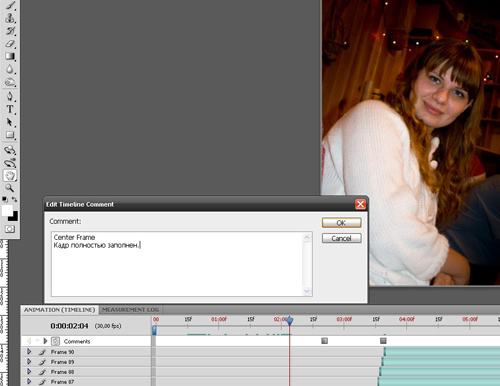Swap foreground and background colors
Screen dimensions: 500x386
pyautogui.click(x=14, y=199)
